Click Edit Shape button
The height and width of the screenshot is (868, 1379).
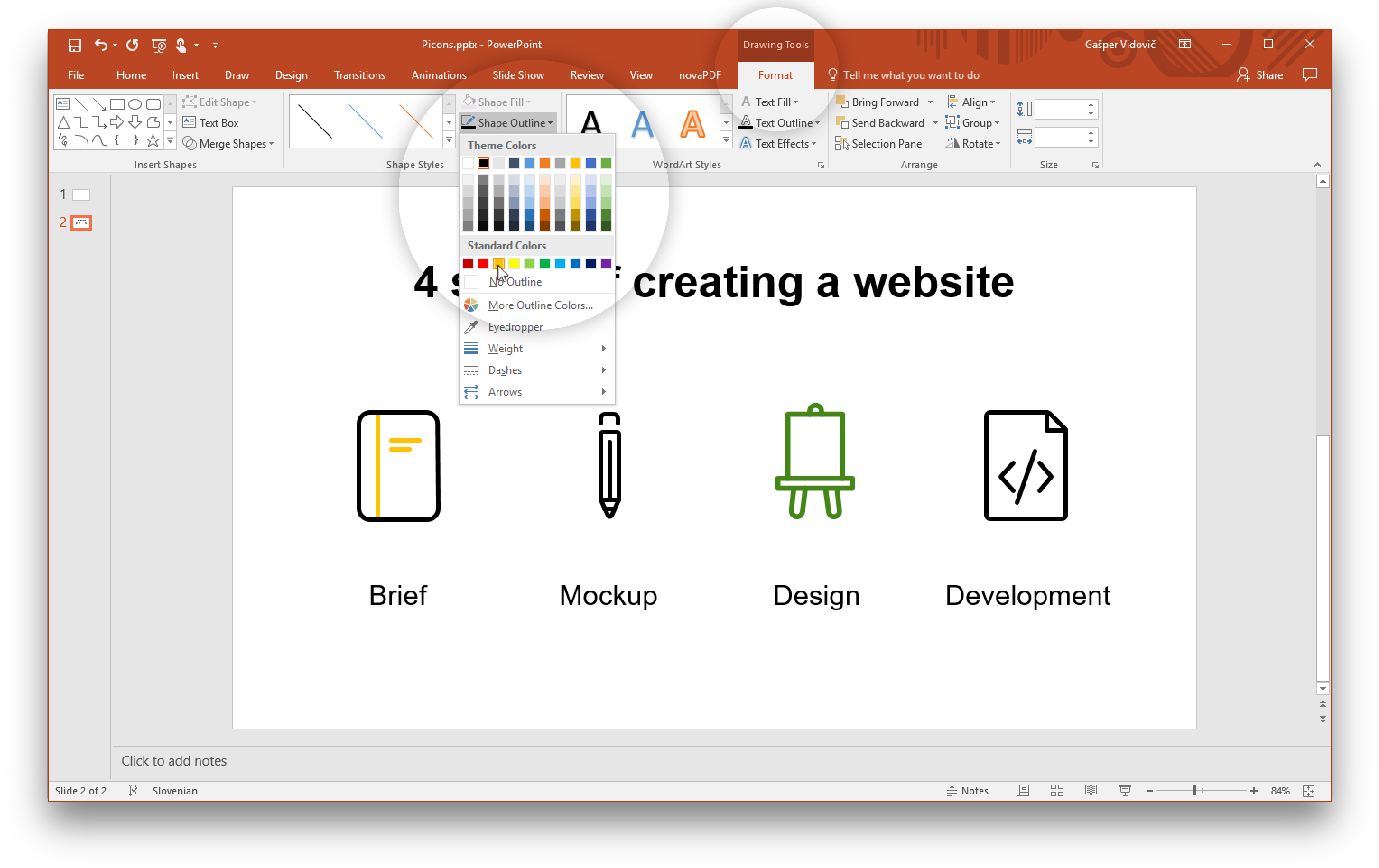pyautogui.click(x=219, y=102)
